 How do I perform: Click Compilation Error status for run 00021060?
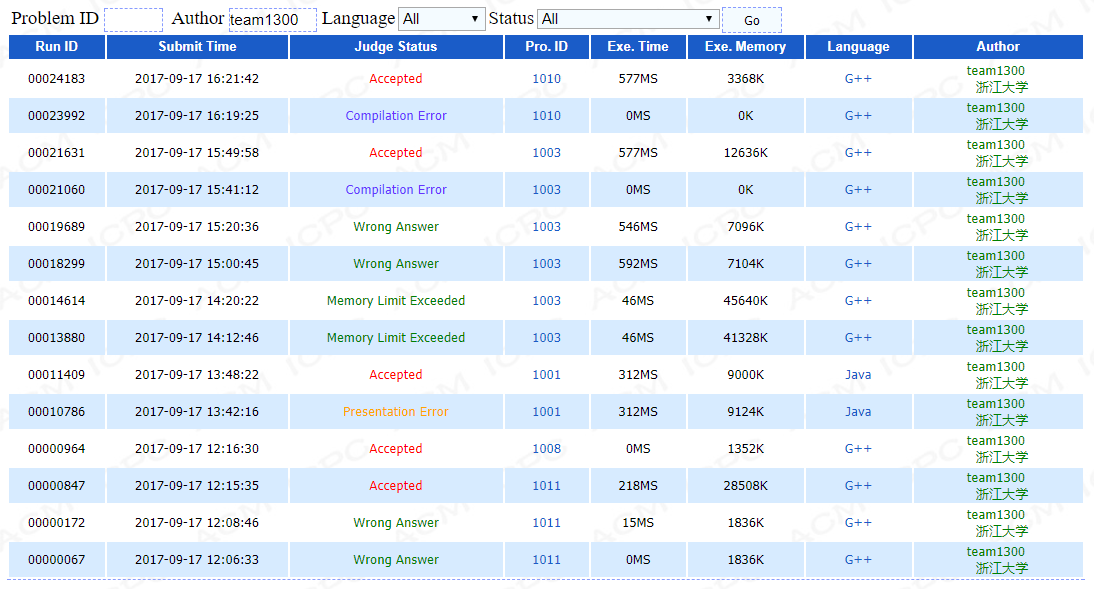(x=396, y=190)
